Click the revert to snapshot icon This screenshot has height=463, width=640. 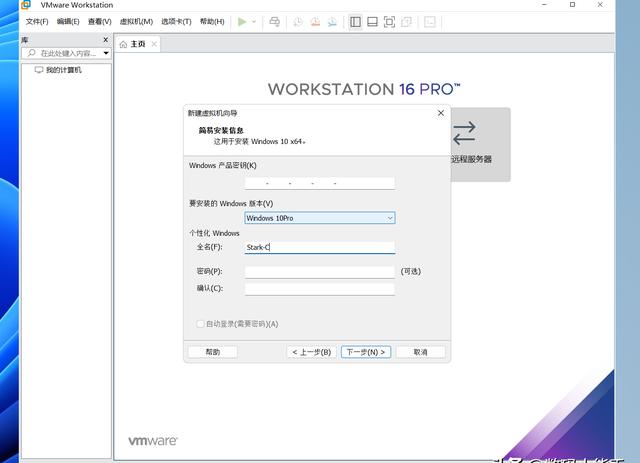click(315, 22)
